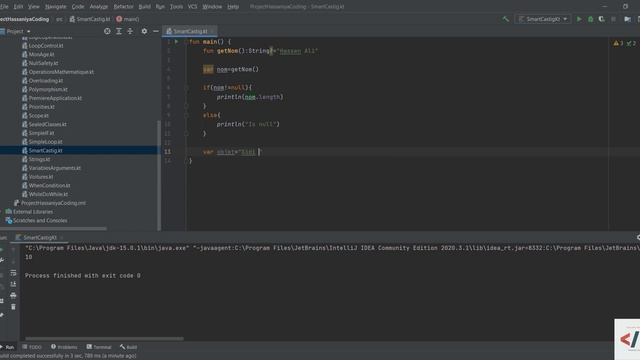Click the SmartCastig.kt breadcrumb in navigation bar
The height and width of the screenshot is (360, 640).
(90, 19)
